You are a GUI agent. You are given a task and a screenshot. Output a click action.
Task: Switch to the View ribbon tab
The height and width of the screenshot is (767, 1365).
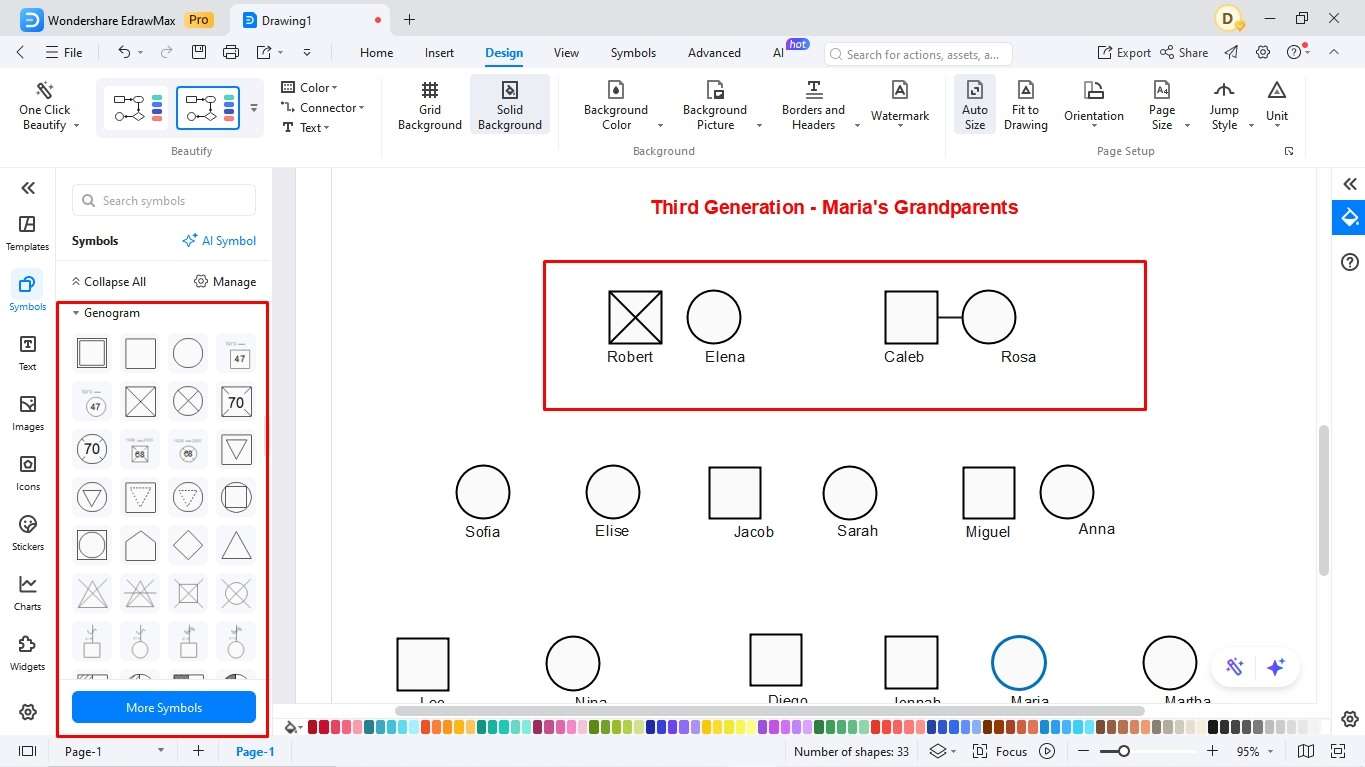pyautogui.click(x=566, y=53)
